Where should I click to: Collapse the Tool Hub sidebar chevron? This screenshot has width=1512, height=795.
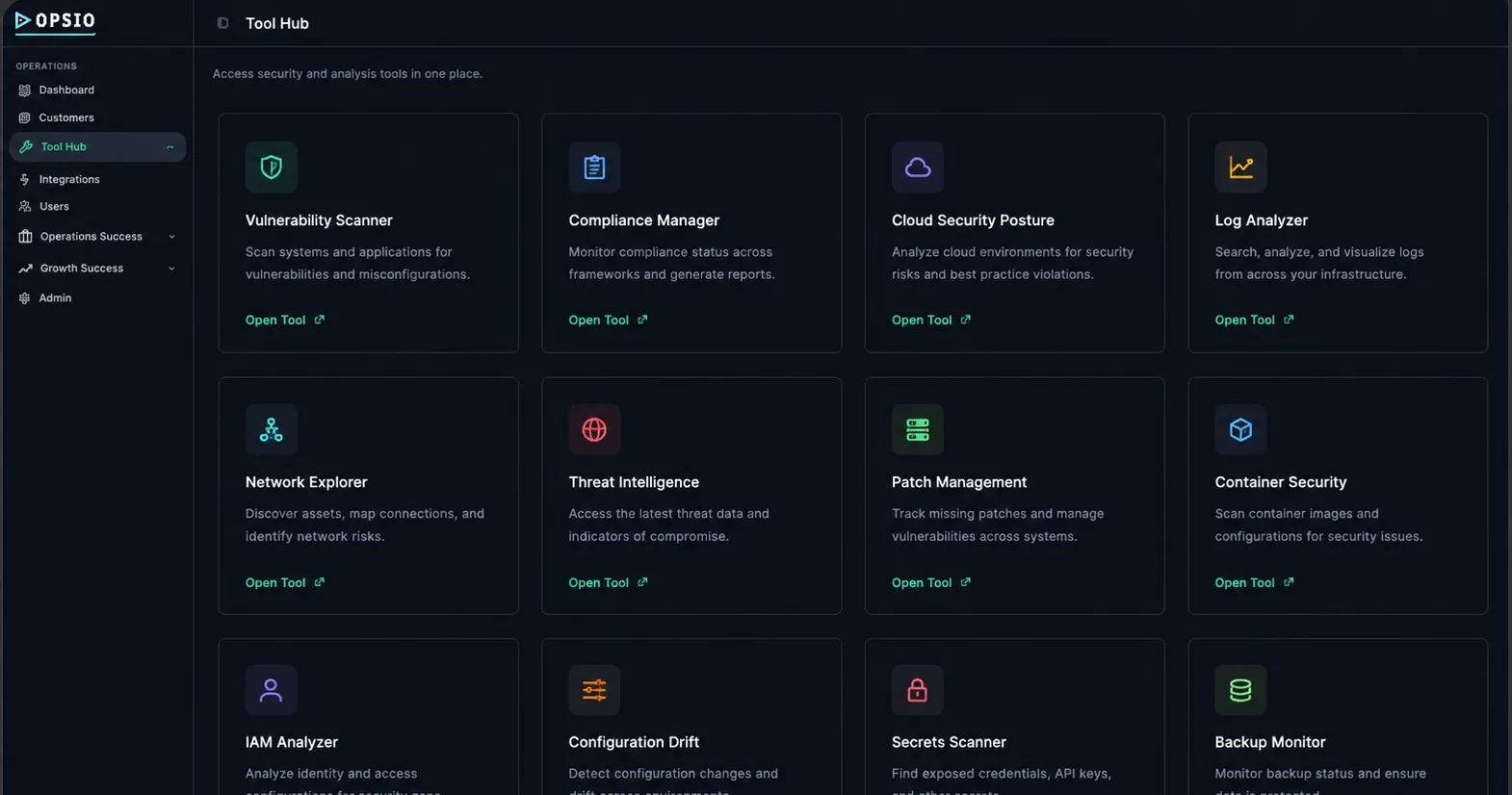tap(170, 147)
